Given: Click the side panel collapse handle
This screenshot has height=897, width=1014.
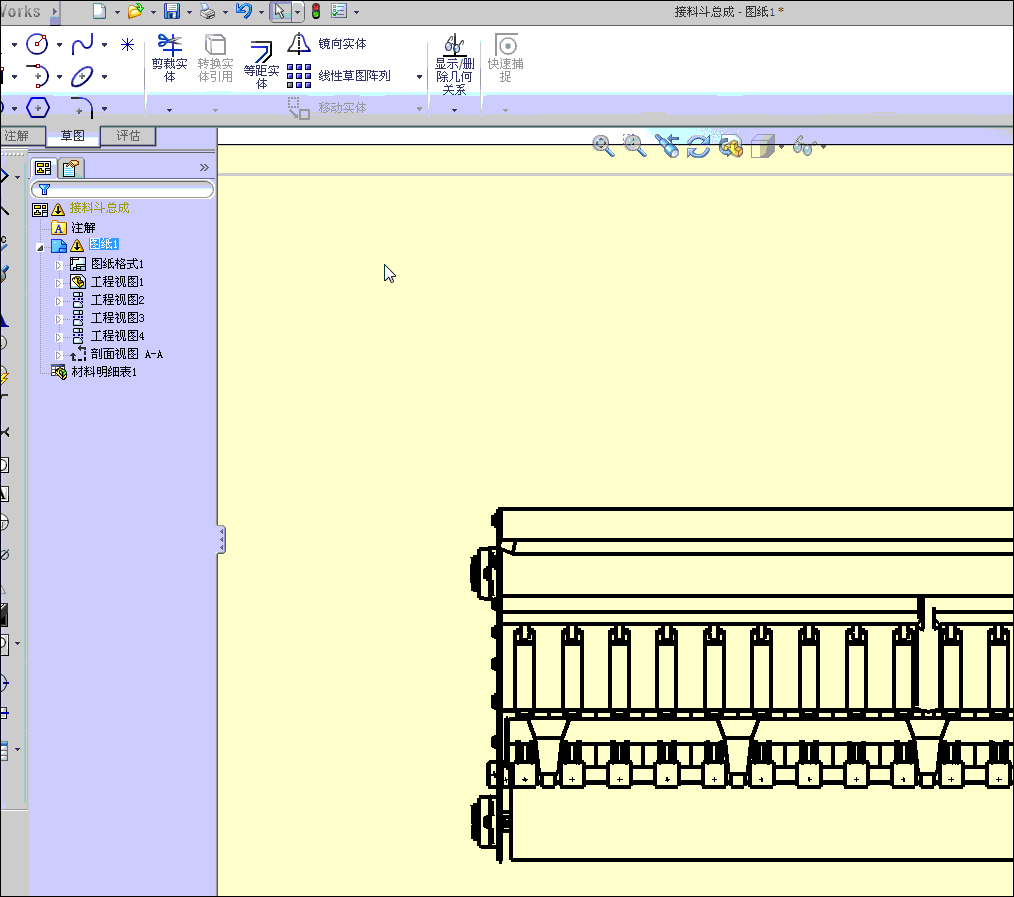Looking at the screenshot, I should (x=221, y=539).
